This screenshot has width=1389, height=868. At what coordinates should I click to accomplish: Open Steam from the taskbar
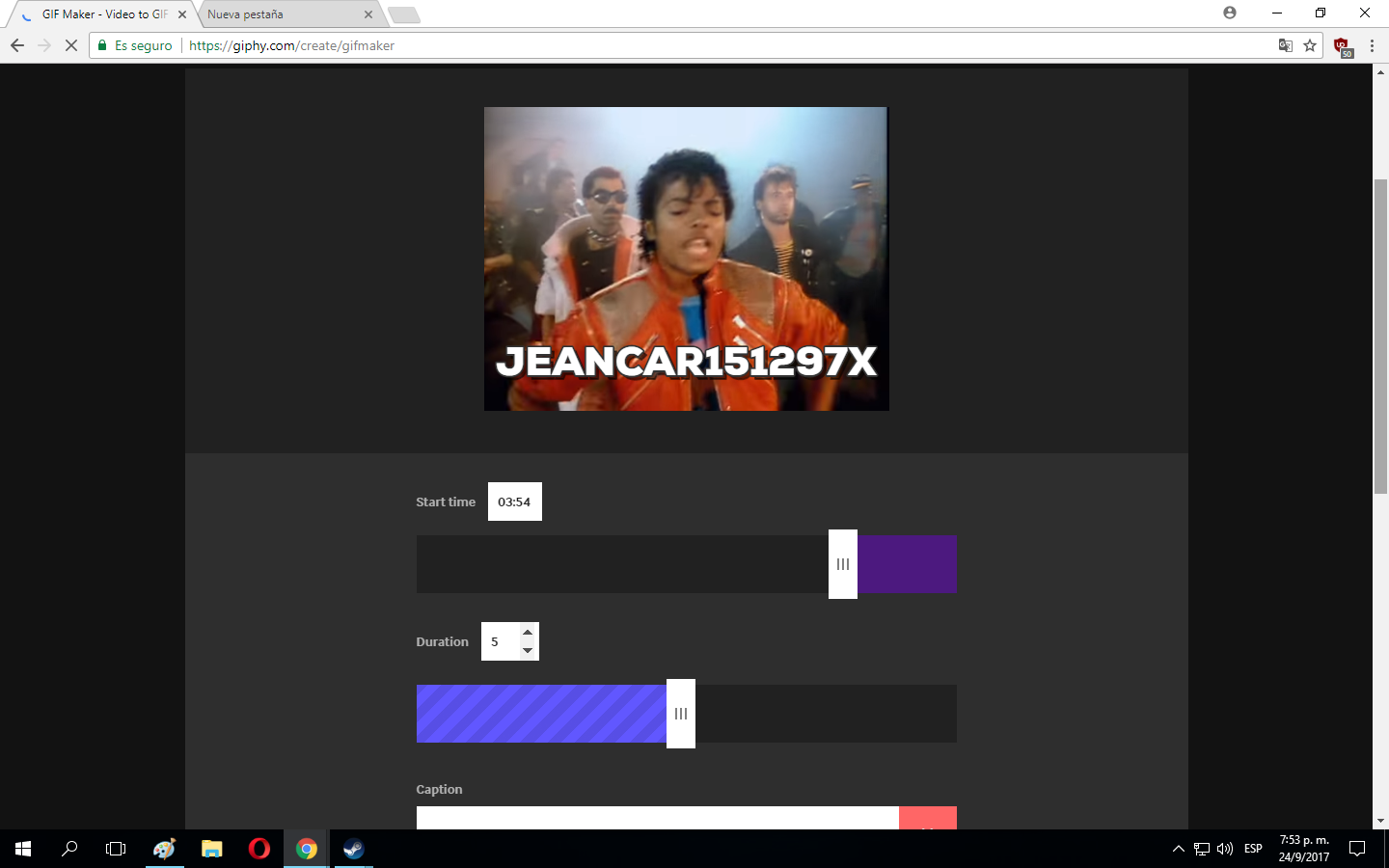pyautogui.click(x=354, y=849)
